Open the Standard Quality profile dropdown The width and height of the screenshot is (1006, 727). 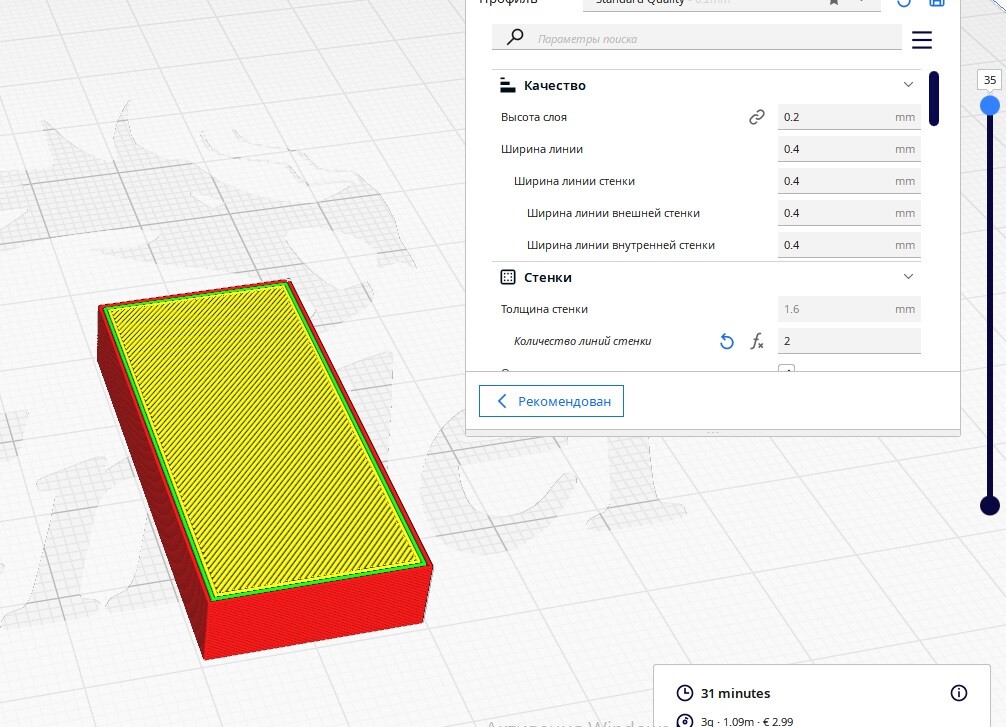730,3
